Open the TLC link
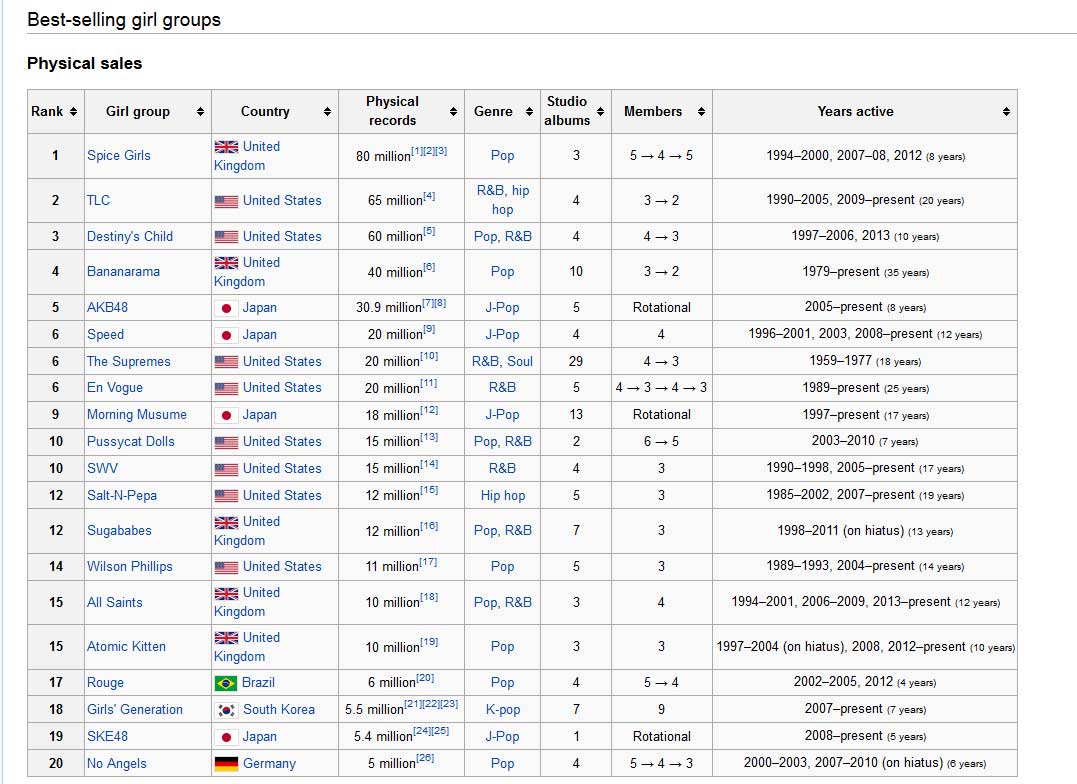 coord(98,201)
